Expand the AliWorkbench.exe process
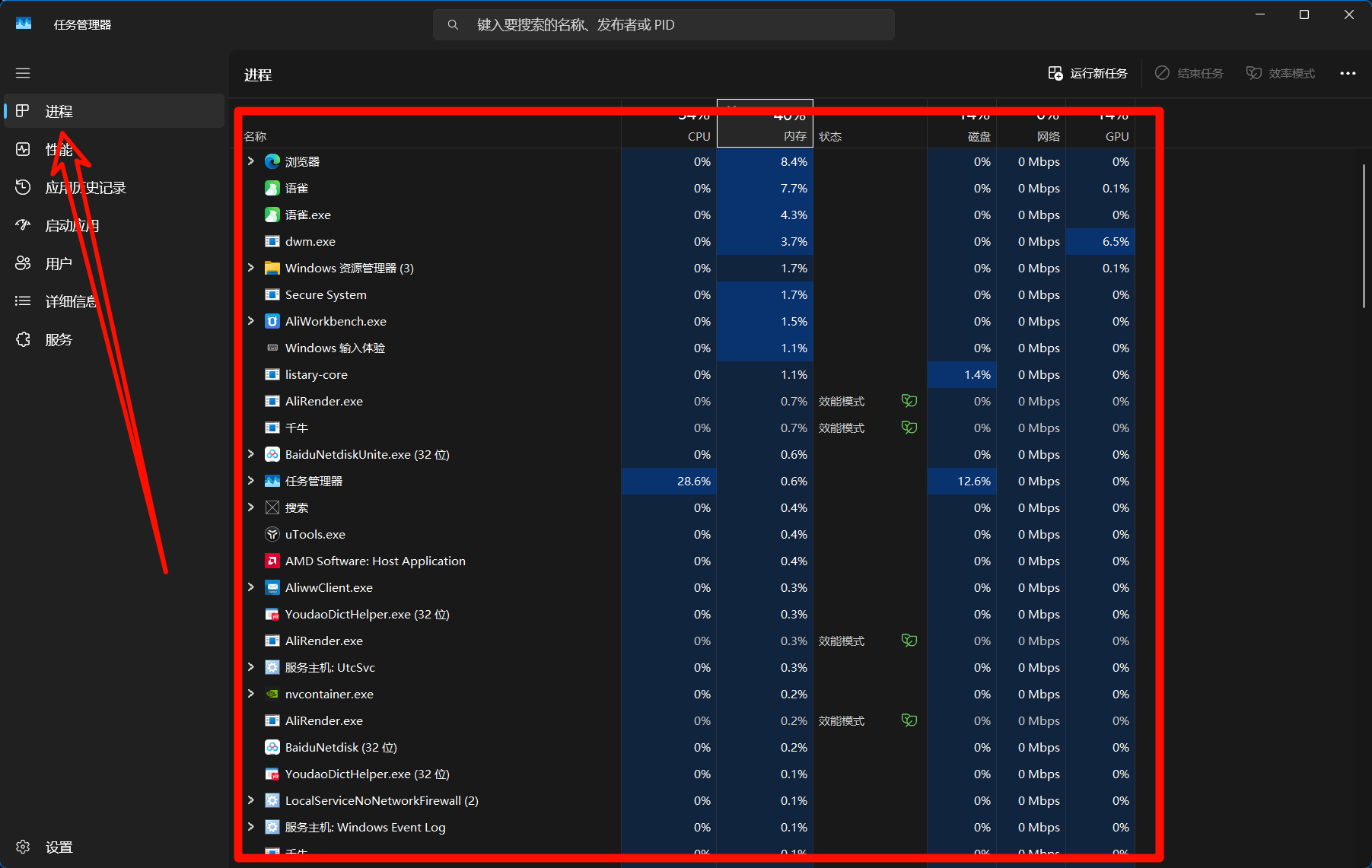 tap(250, 321)
